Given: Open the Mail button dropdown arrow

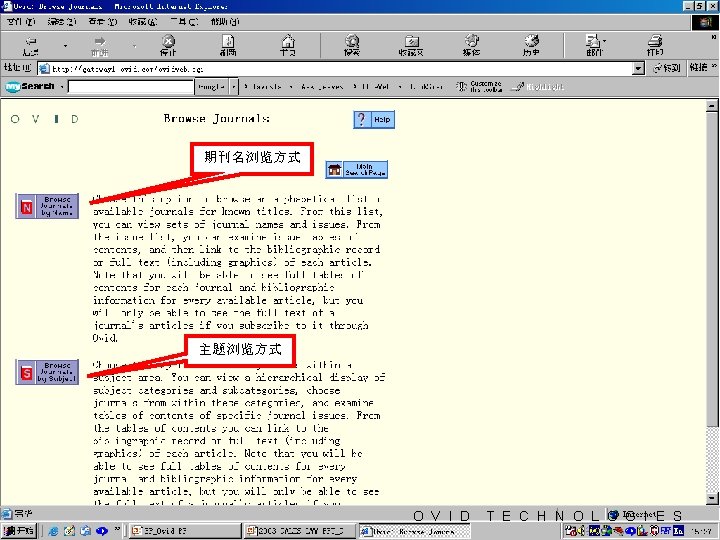Looking at the screenshot, I should 604,40.
